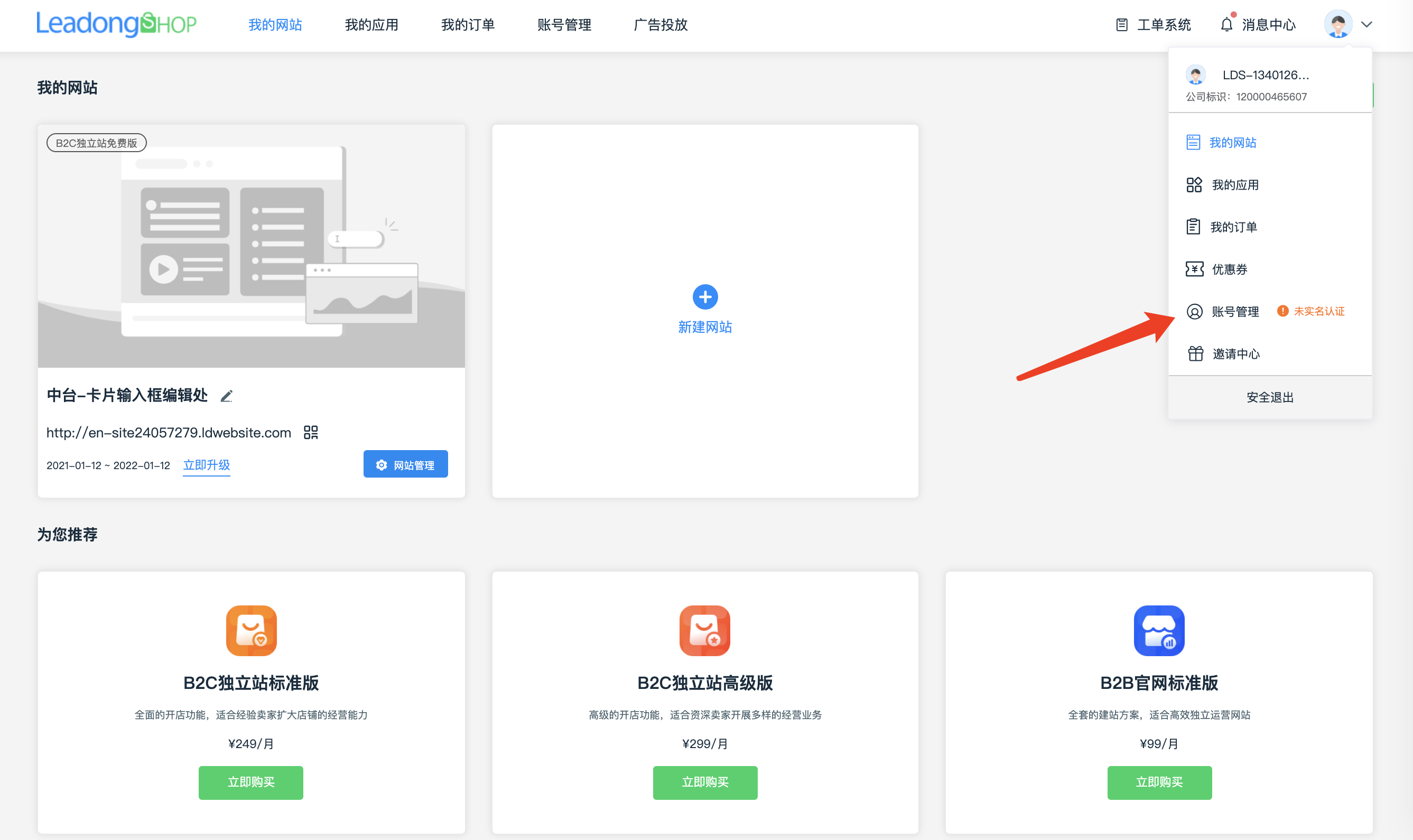1413x840 pixels.
Task: Click the pencil edit icon beside site name
Action: [227, 396]
